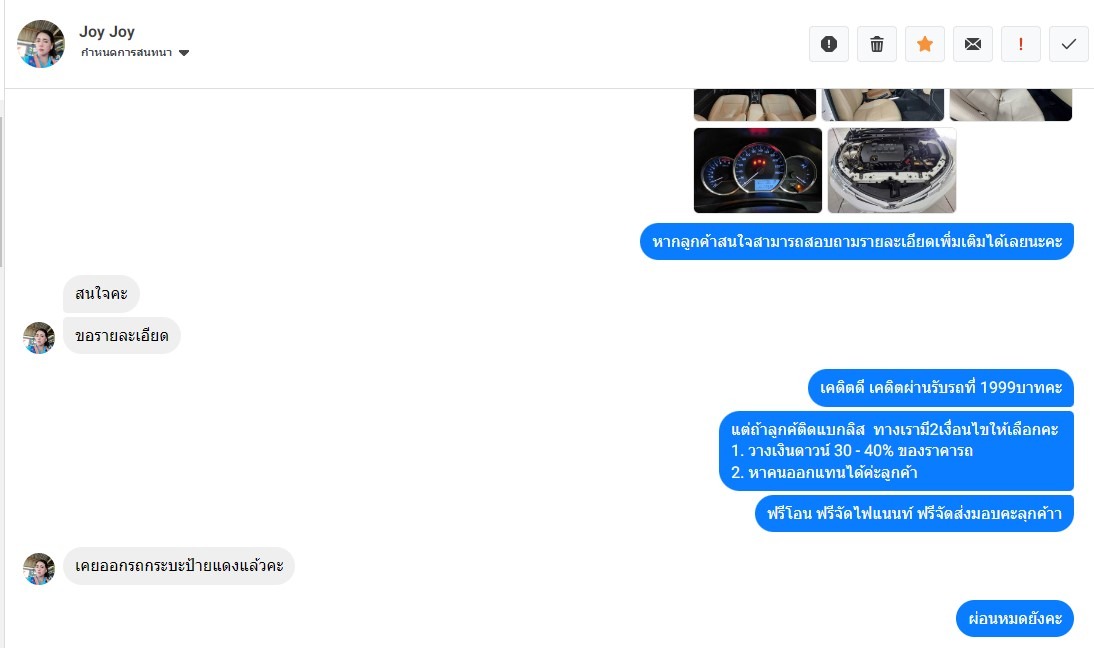Image resolution: width=1094 pixels, height=648 pixels.
Task: Open the dashboard gauge cluster photo
Action: (x=758, y=170)
